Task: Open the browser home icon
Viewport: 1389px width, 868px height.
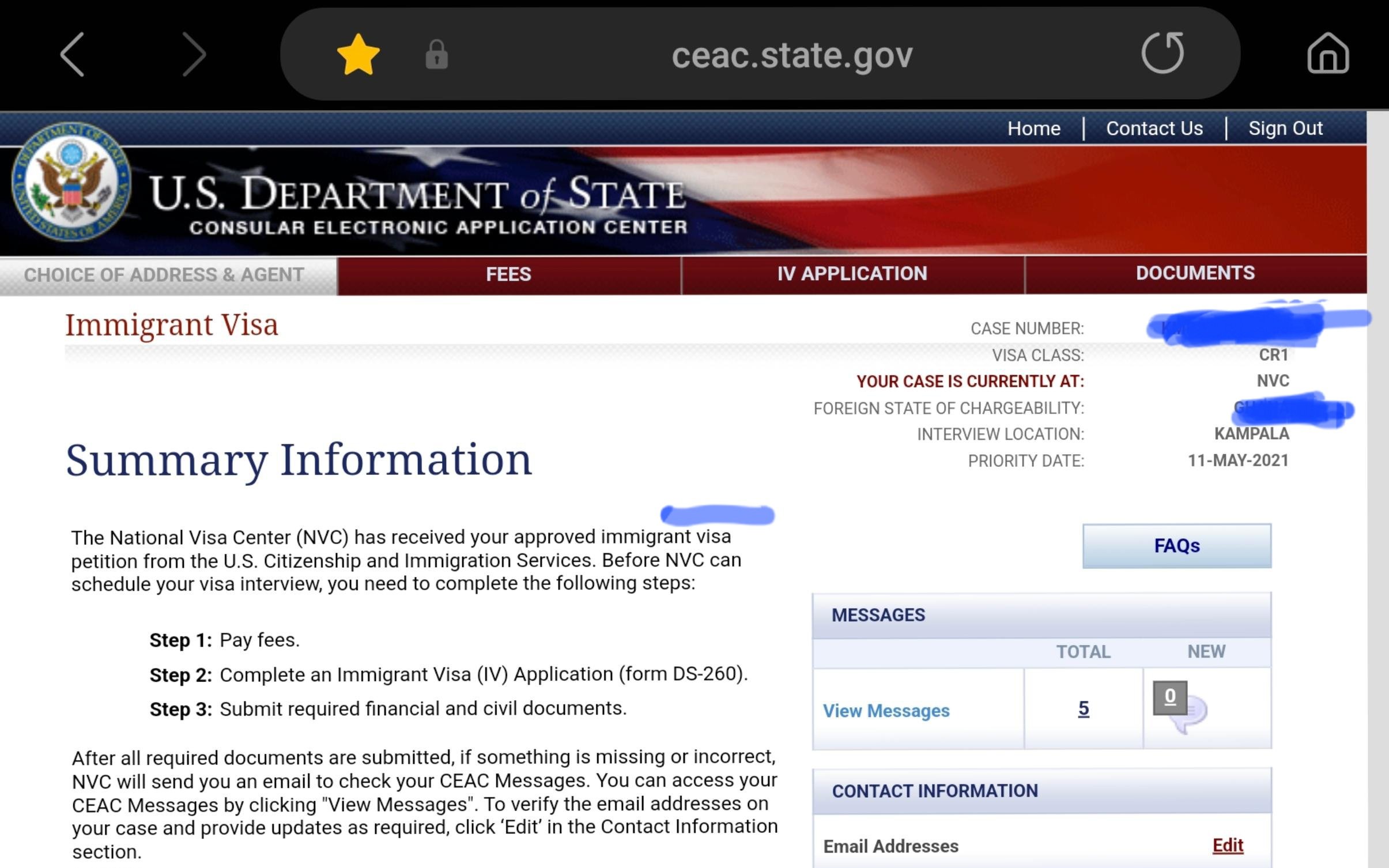Action: tap(1328, 54)
